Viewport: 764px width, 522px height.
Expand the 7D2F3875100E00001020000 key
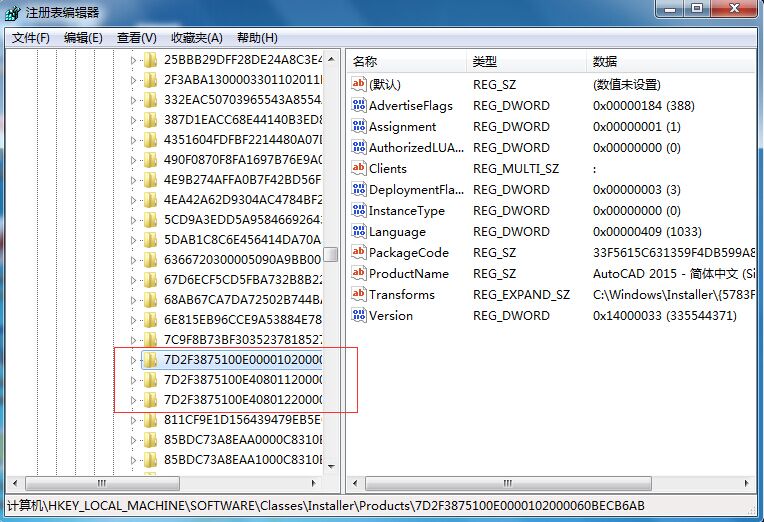tap(134, 359)
